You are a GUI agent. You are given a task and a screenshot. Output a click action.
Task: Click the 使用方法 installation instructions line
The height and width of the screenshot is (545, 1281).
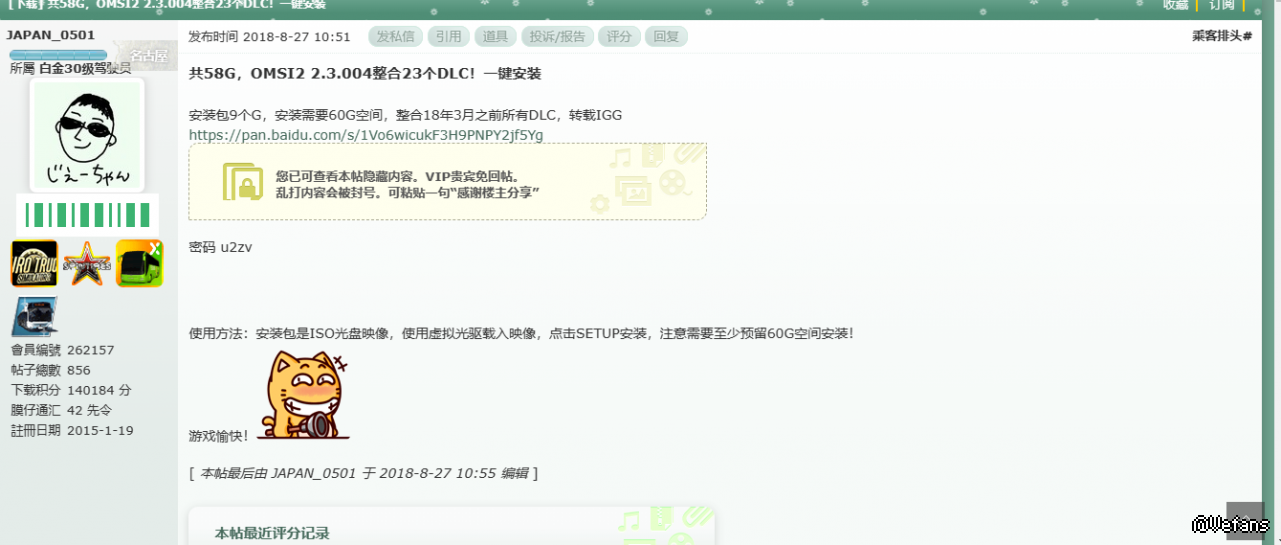coord(521,333)
